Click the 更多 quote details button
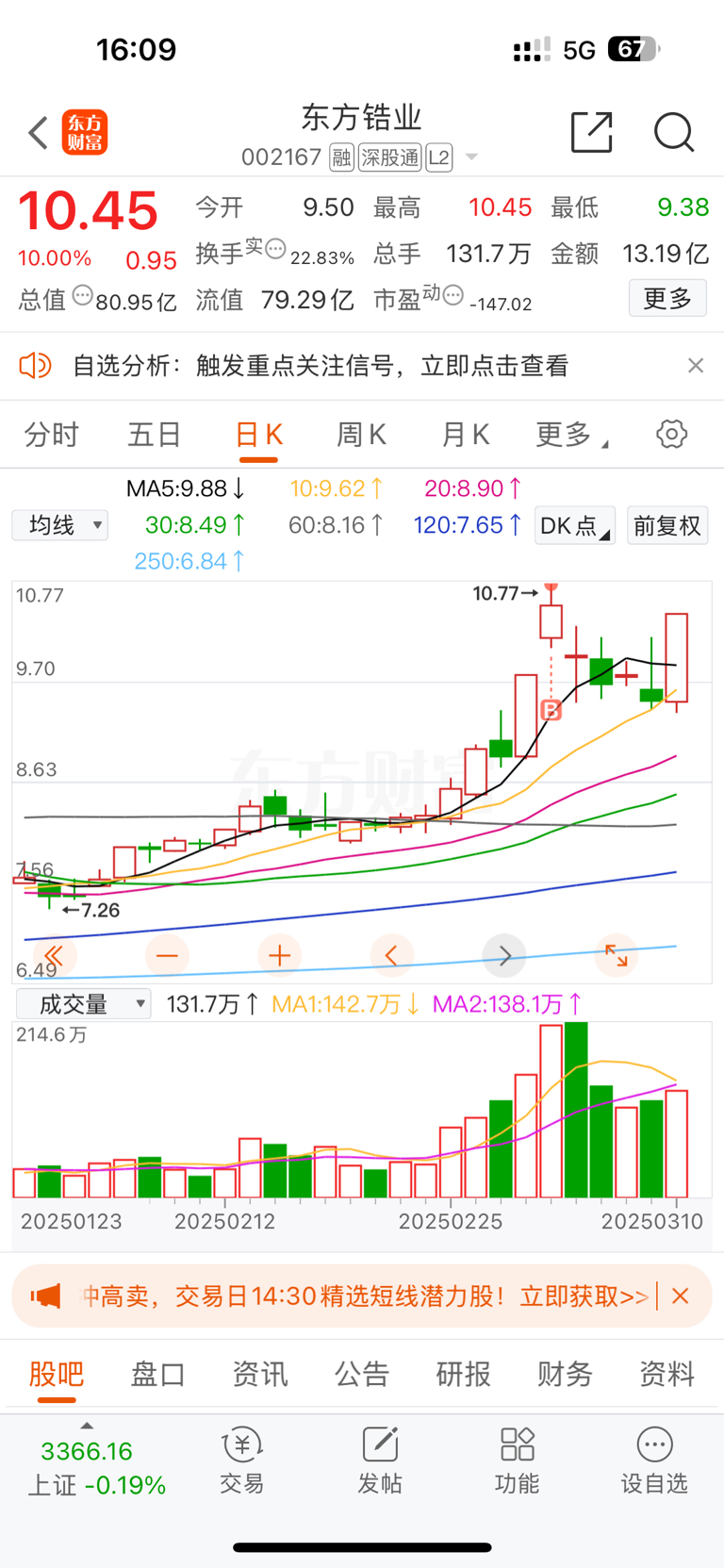 click(667, 299)
